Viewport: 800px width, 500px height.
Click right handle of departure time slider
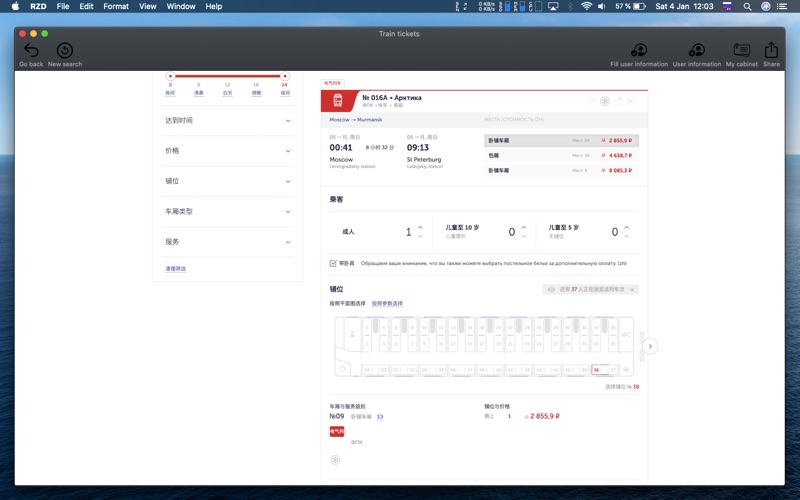pos(285,75)
